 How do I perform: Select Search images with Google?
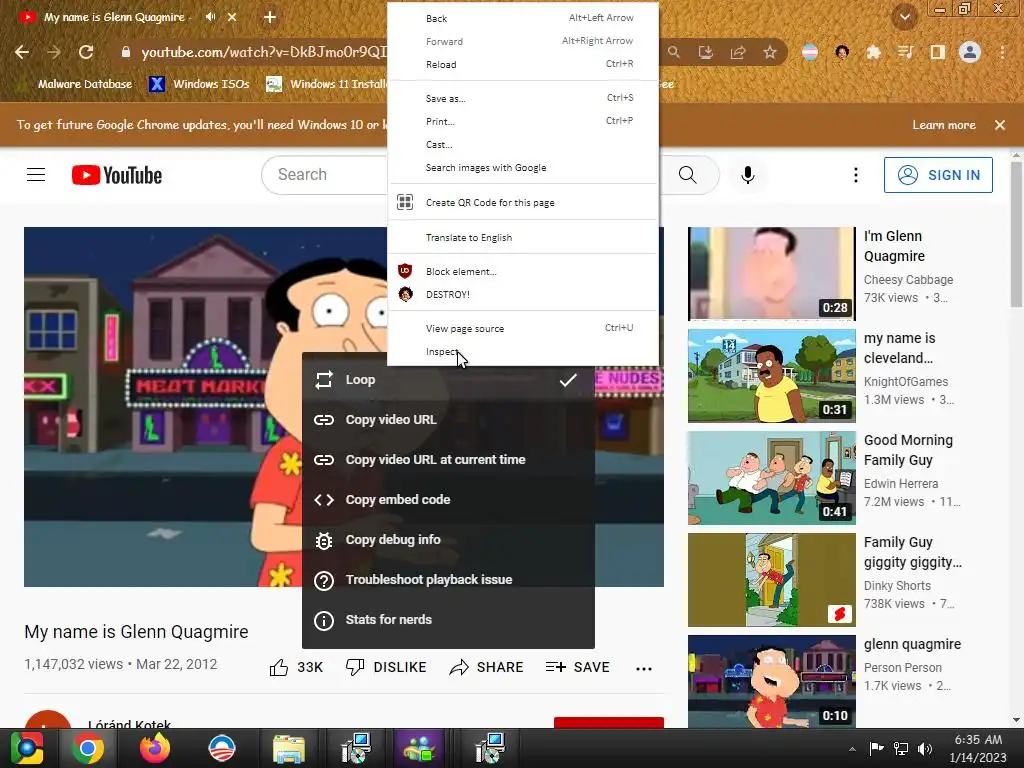point(522,168)
